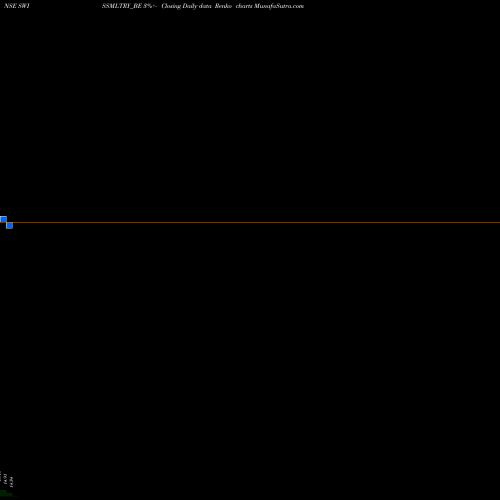Click the 'Closing Daily data' text
Viewport: 500px width, 500px height.
pyautogui.click(x=186, y=6)
